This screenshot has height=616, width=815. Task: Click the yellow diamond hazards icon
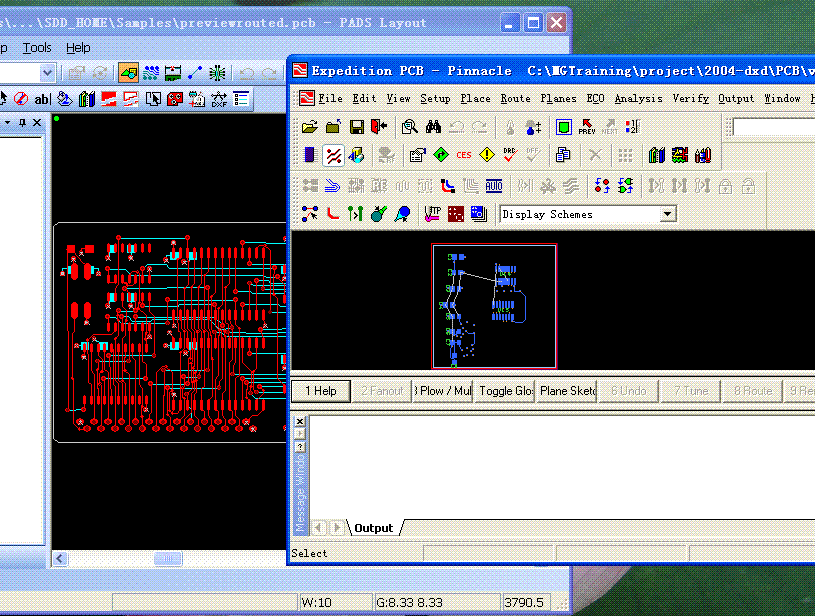point(487,155)
